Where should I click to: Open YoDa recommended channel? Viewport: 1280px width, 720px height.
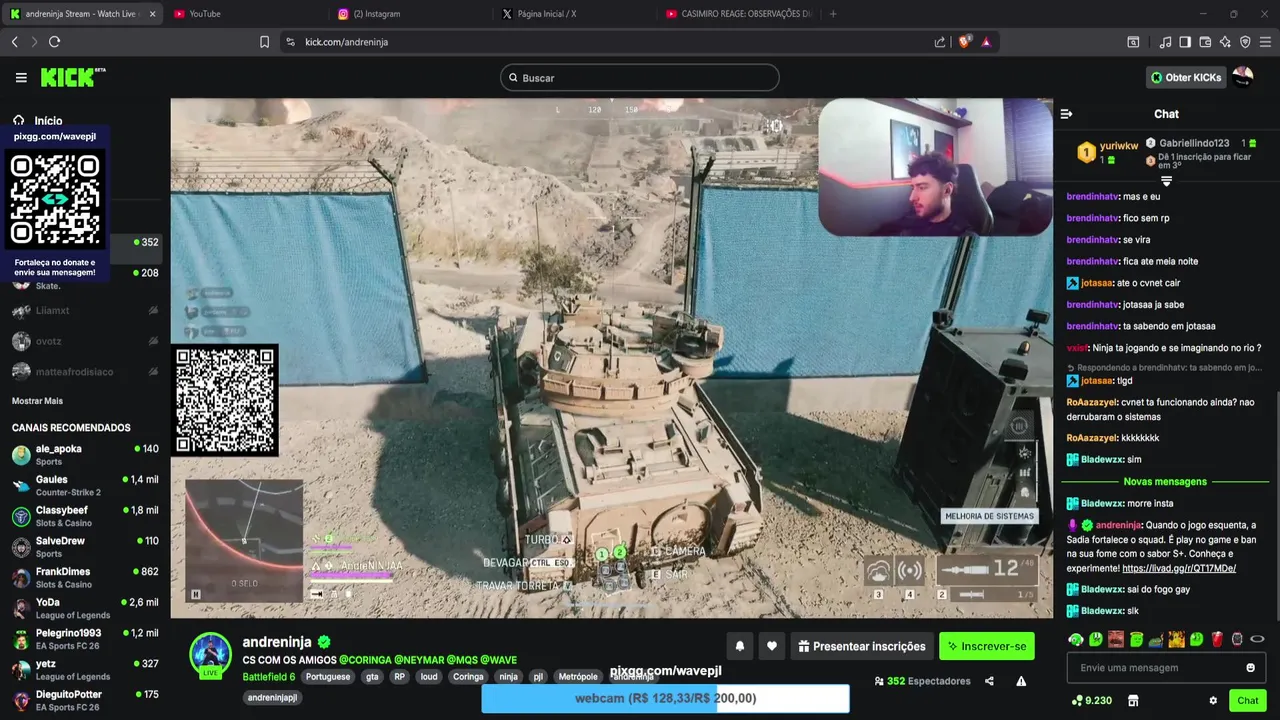(85, 609)
